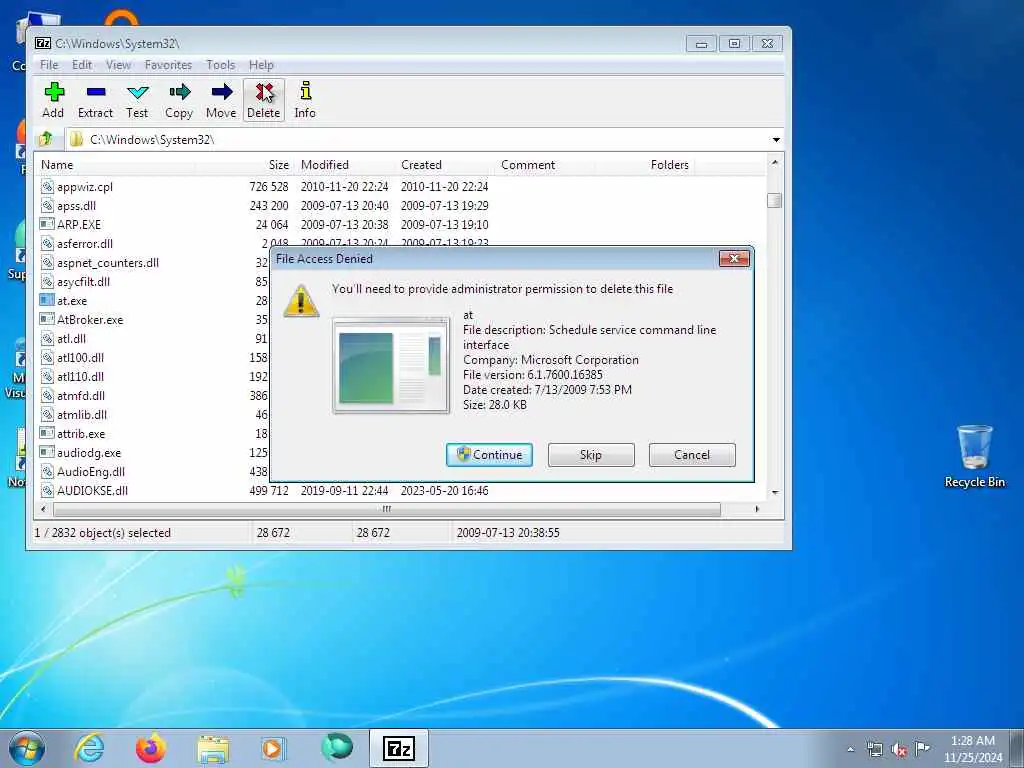Close the File Access Denied dialog
The width and height of the screenshot is (1024, 768).
click(x=734, y=259)
